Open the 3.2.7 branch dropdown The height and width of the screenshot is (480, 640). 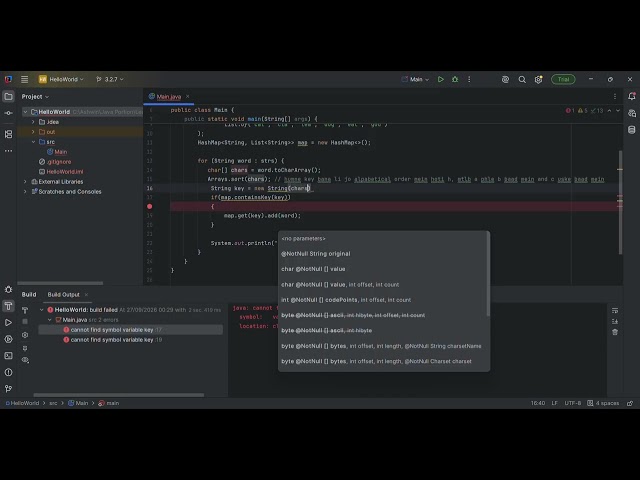110,79
